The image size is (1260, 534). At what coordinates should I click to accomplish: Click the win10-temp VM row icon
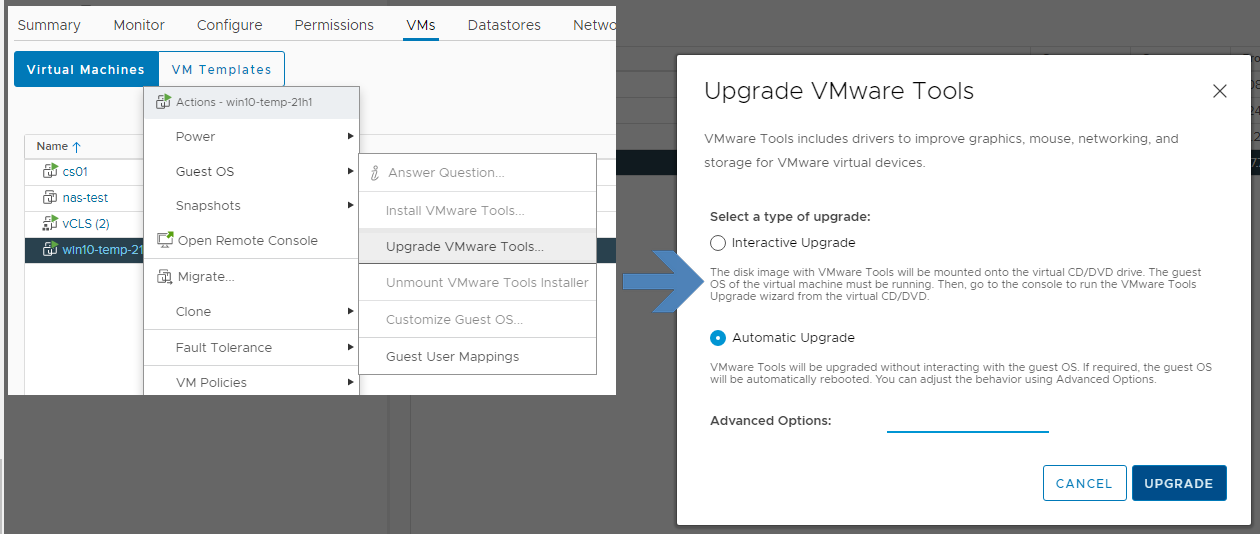(x=50, y=249)
